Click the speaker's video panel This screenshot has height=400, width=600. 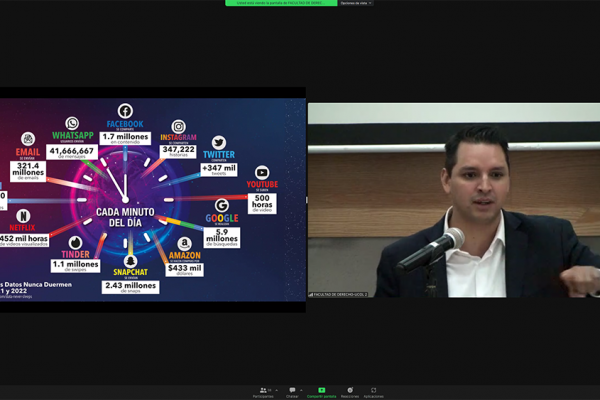point(454,200)
